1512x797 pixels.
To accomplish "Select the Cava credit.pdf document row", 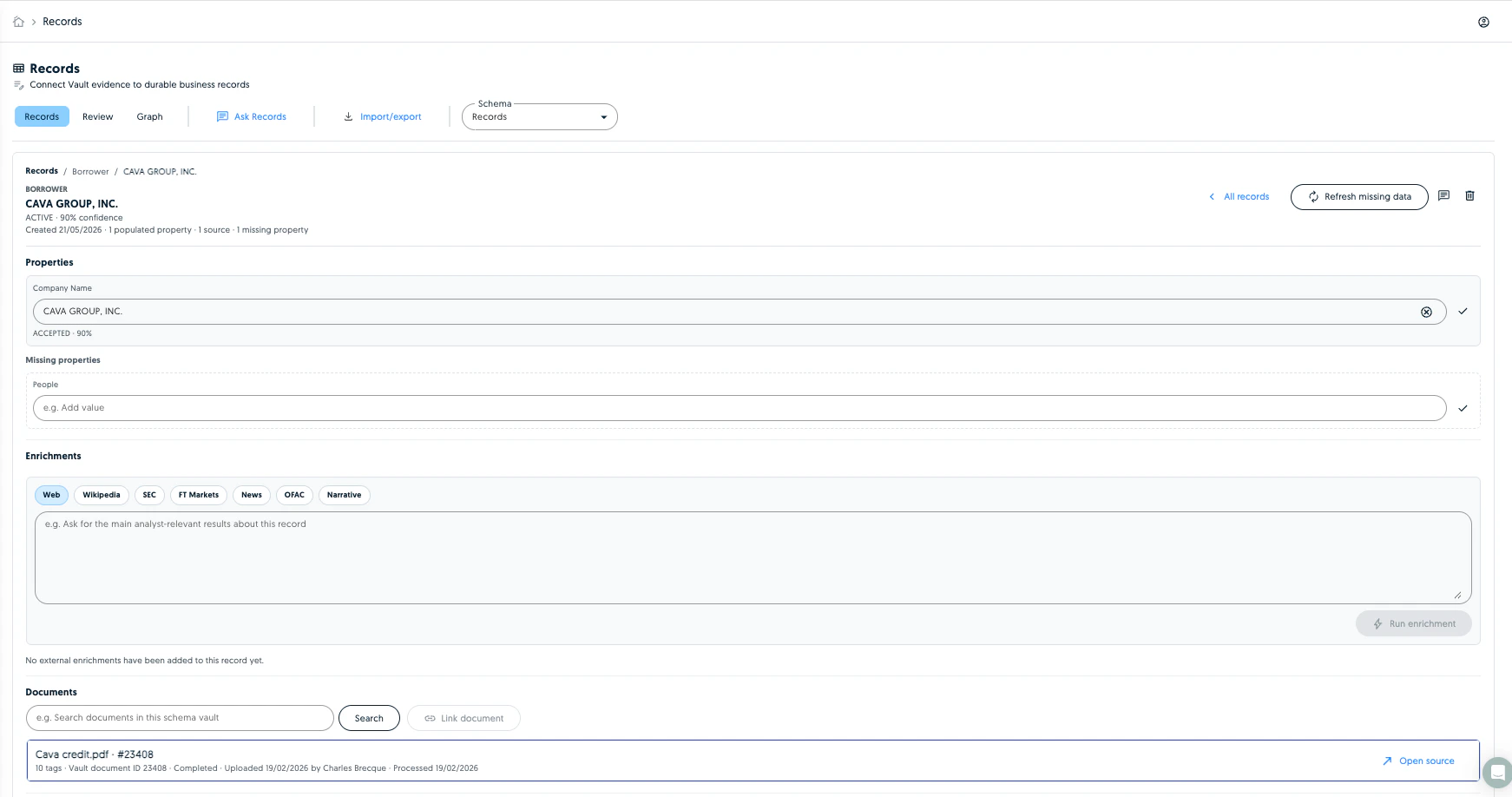I will point(753,761).
